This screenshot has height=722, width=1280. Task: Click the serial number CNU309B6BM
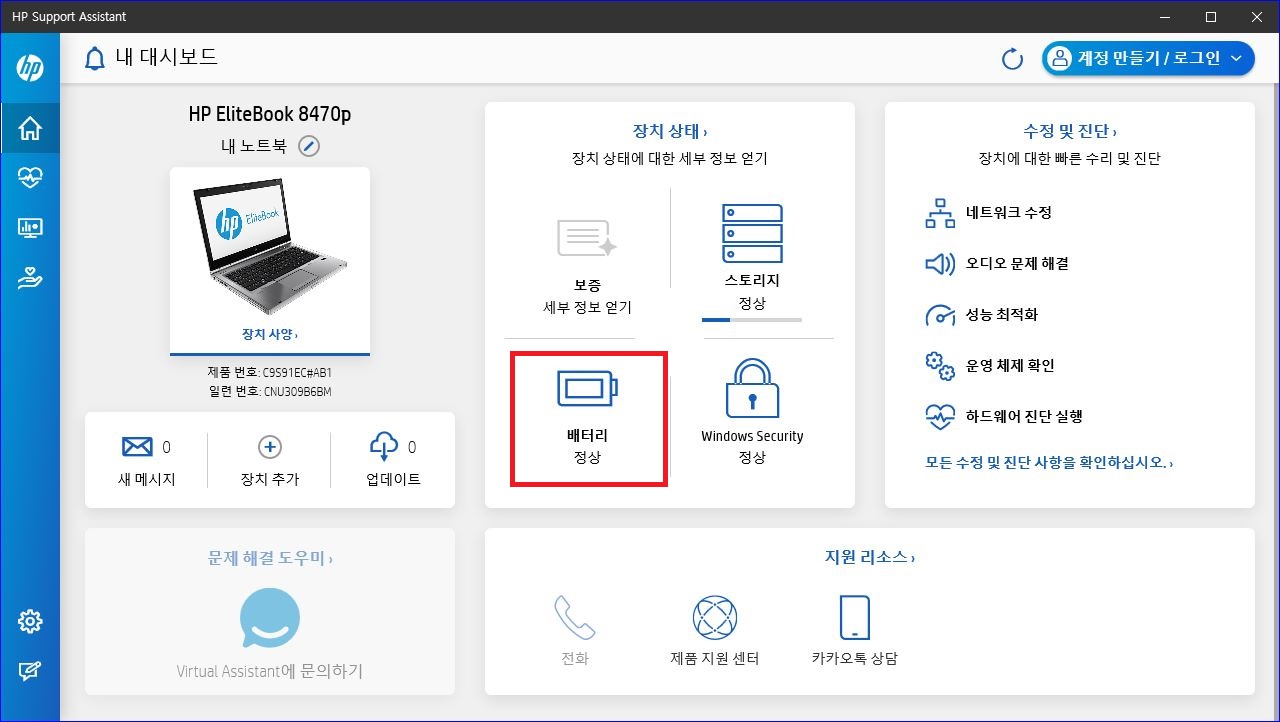pos(297,392)
